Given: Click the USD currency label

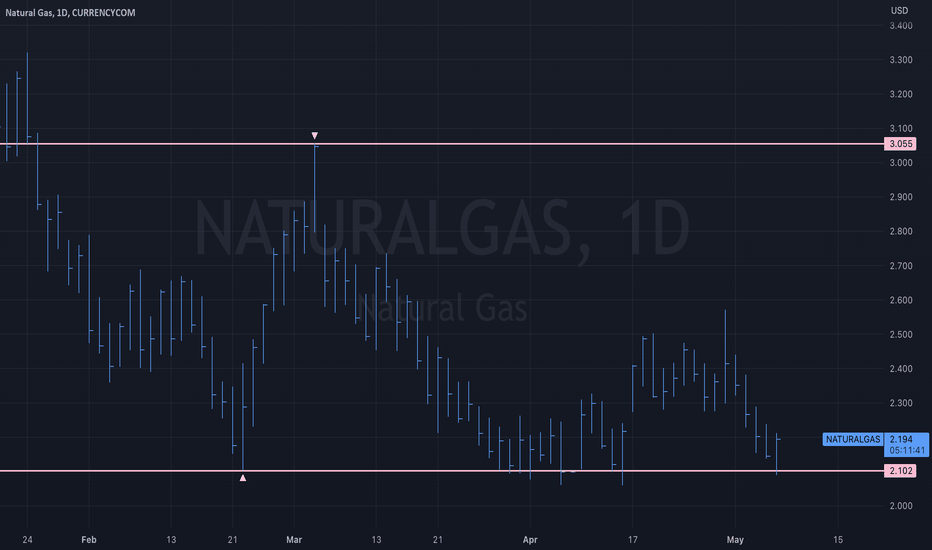Looking at the screenshot, I should 899,10.
